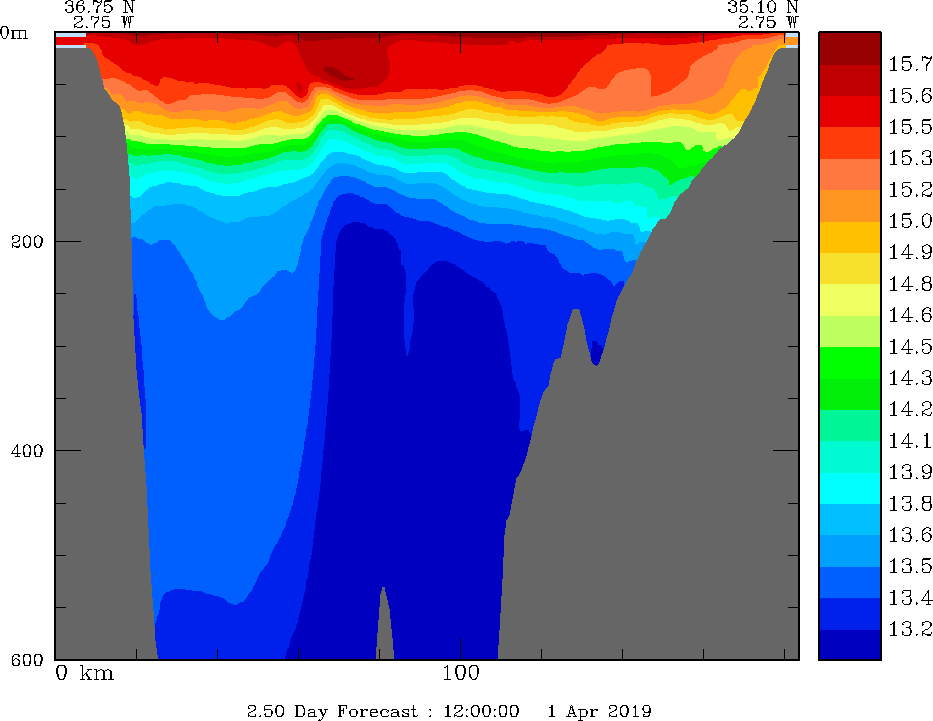Pick the colorbar swatch between 15.6 and 15.5
The image size is (933, 721).
point(850,111)
